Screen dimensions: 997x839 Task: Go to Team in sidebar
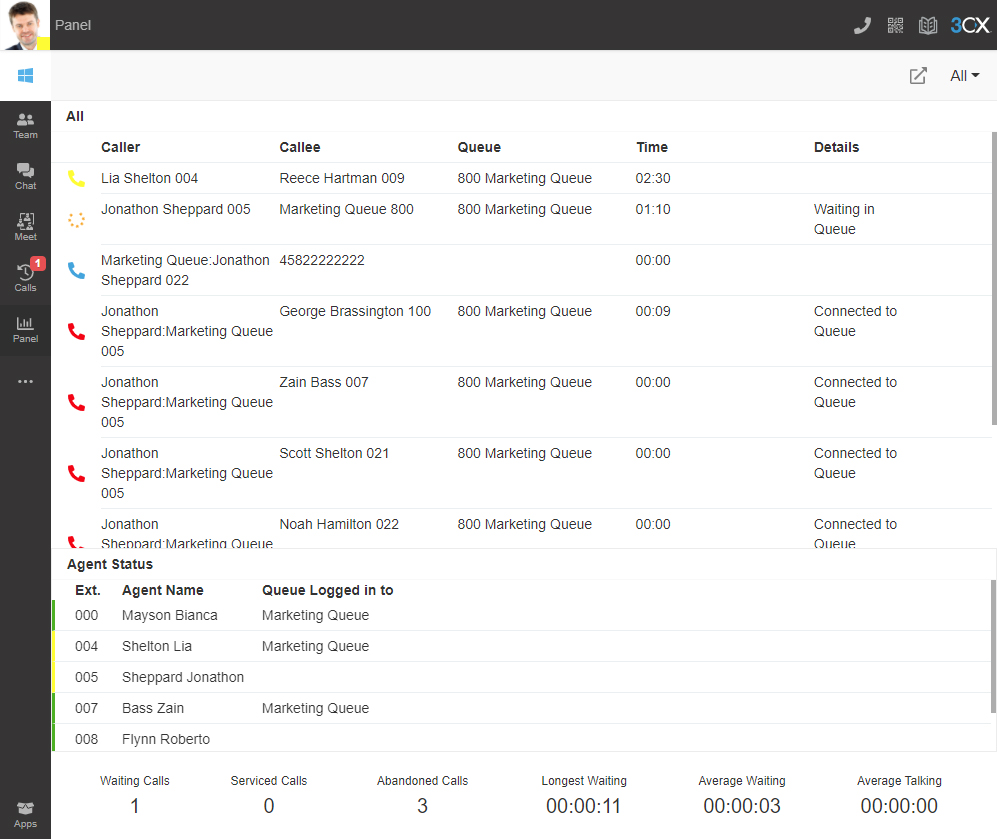click(25, 126)
